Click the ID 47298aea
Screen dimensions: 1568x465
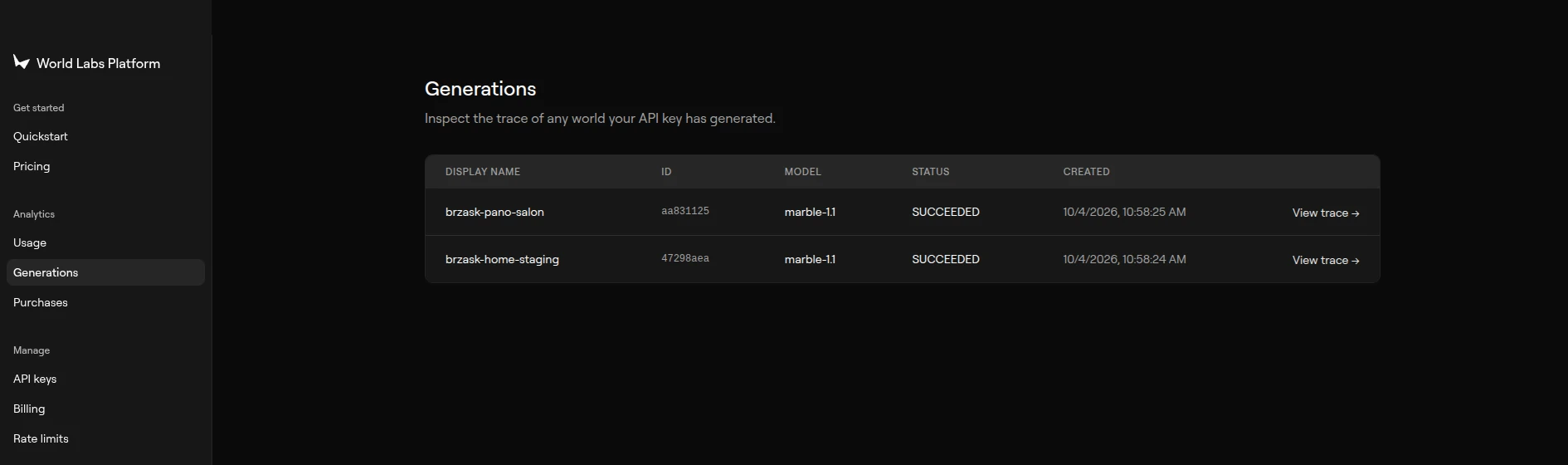pyautogui.click(x=685, y=258)
